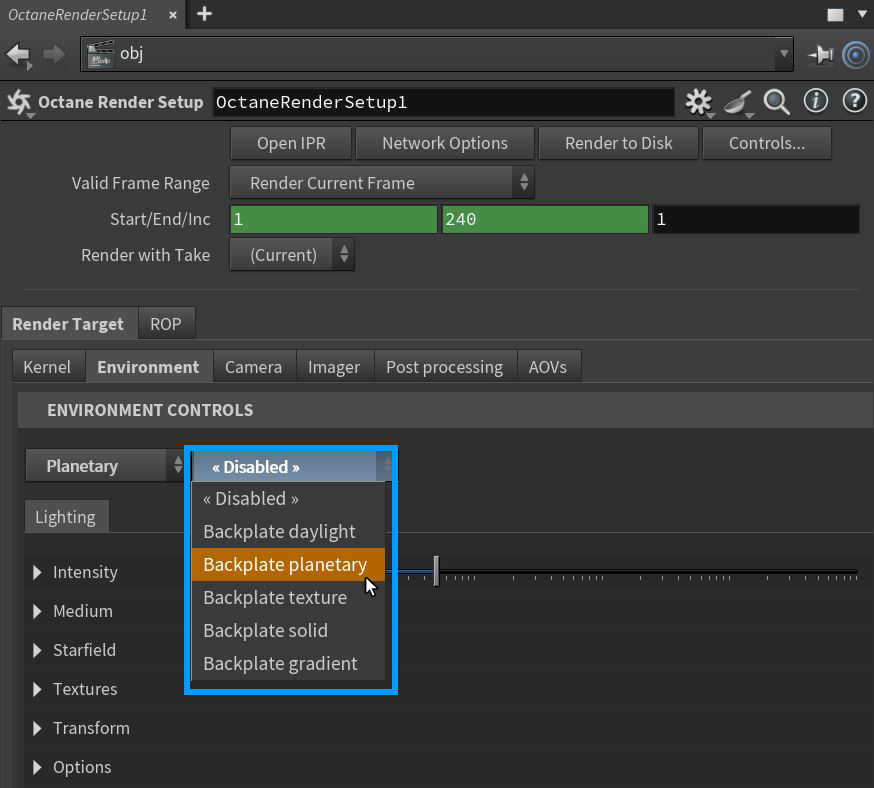Select Backplate texture from the list

pyautogui.click(x=275, y=597)
